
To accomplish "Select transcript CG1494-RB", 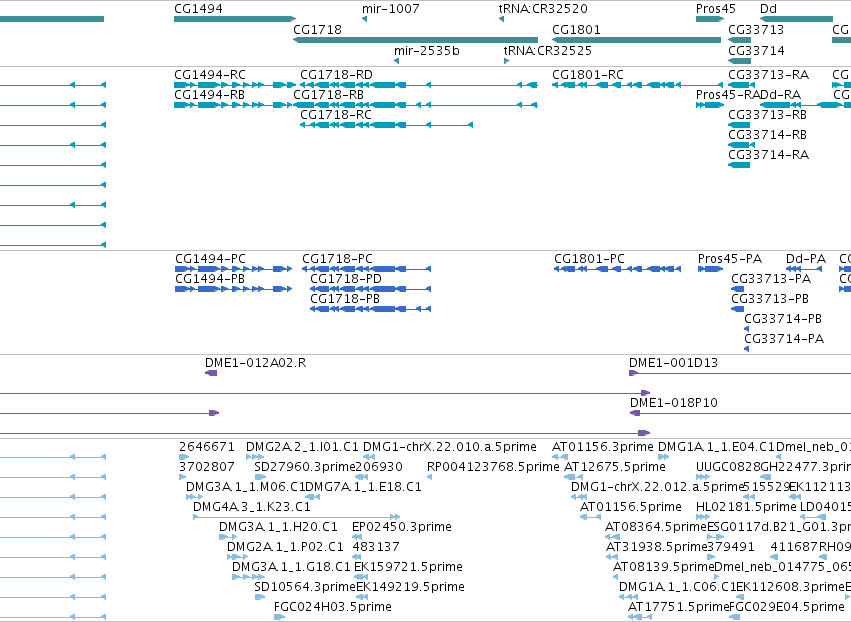I will pos(235,105).
